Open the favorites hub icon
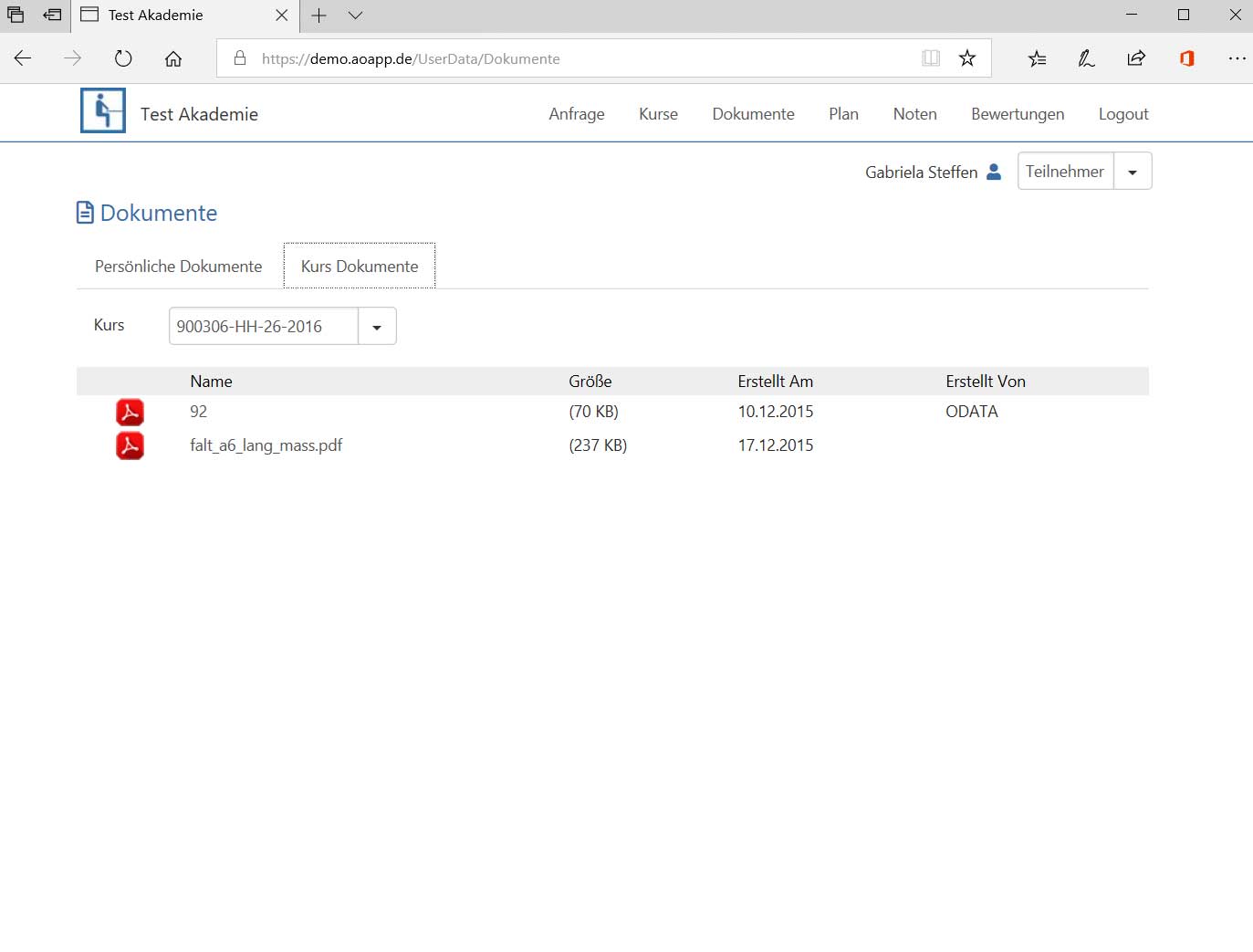Screen dimensions: 1253x952 [x=1037, y=58]
